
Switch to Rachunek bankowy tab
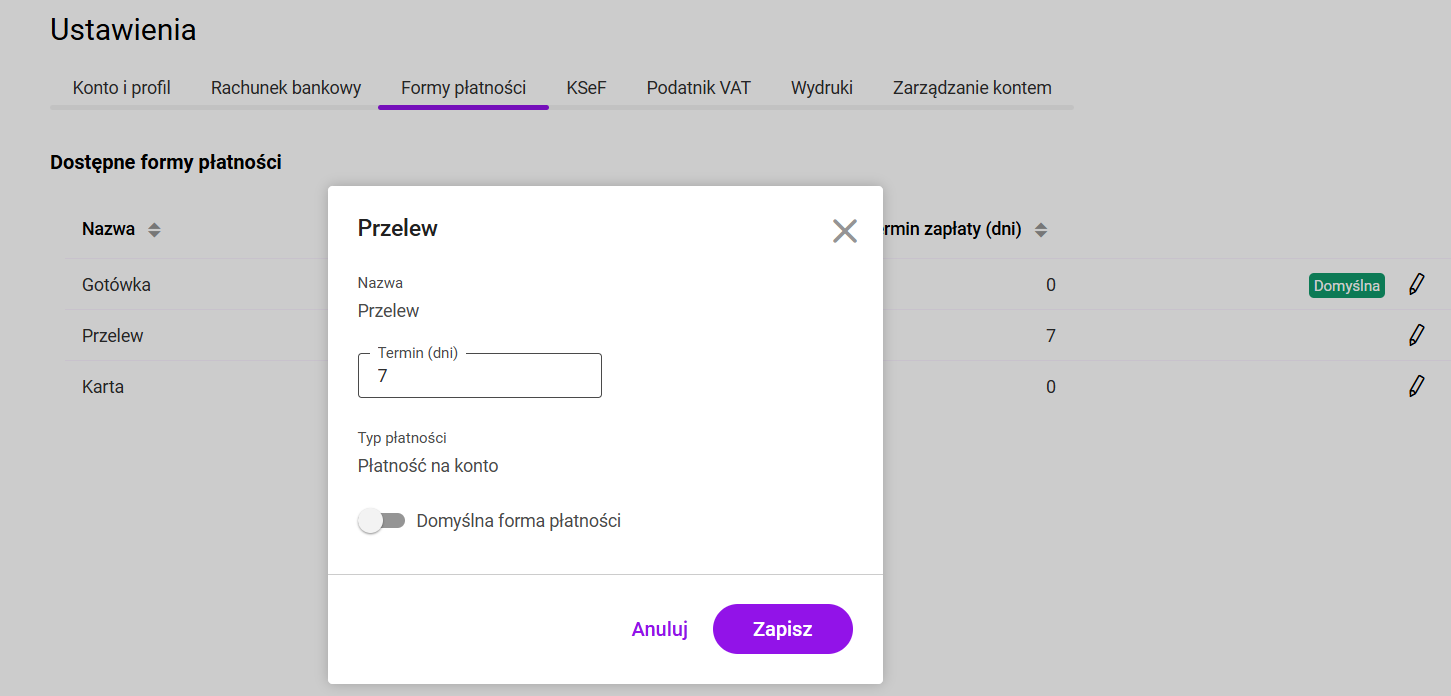tap(286, 88)
